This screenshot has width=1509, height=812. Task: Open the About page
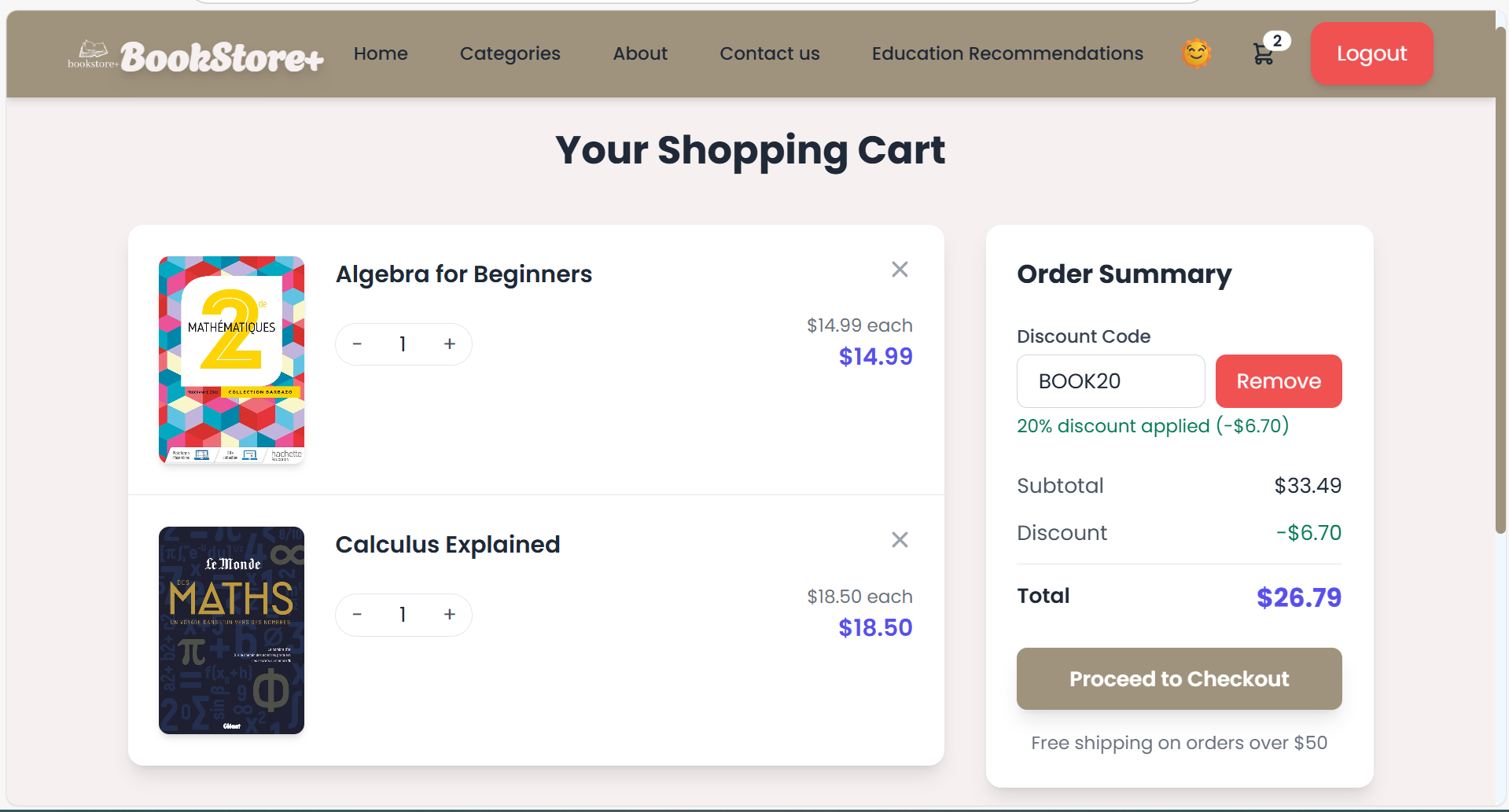pyautogui.click(x=640, y=53)
